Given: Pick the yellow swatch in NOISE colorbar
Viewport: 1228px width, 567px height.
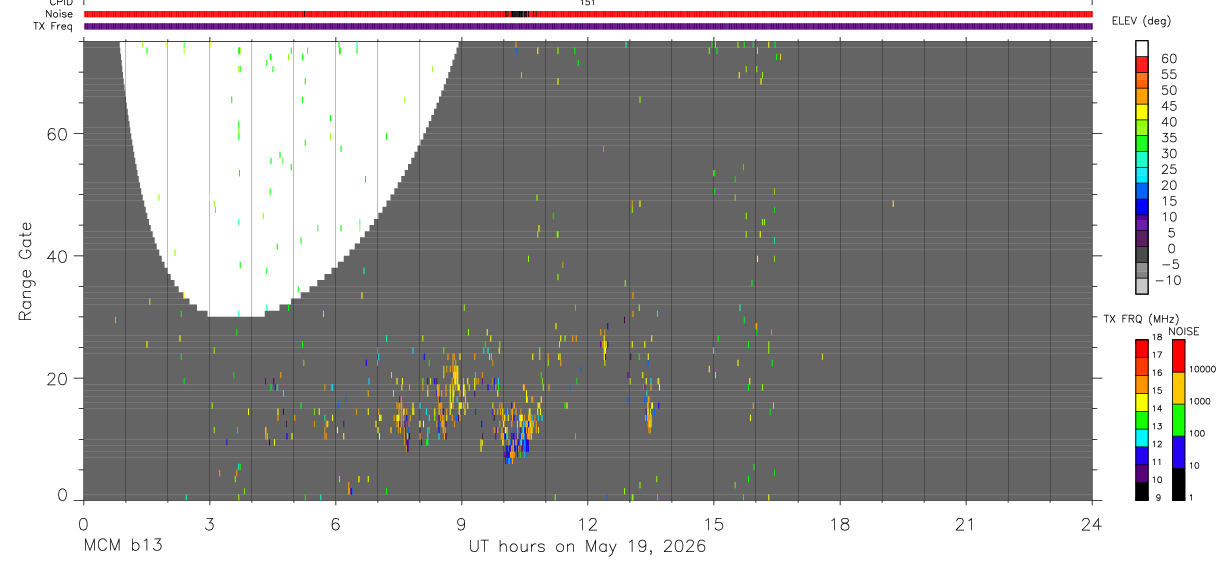Looking at the screenshot, I should coord(1178,388).
